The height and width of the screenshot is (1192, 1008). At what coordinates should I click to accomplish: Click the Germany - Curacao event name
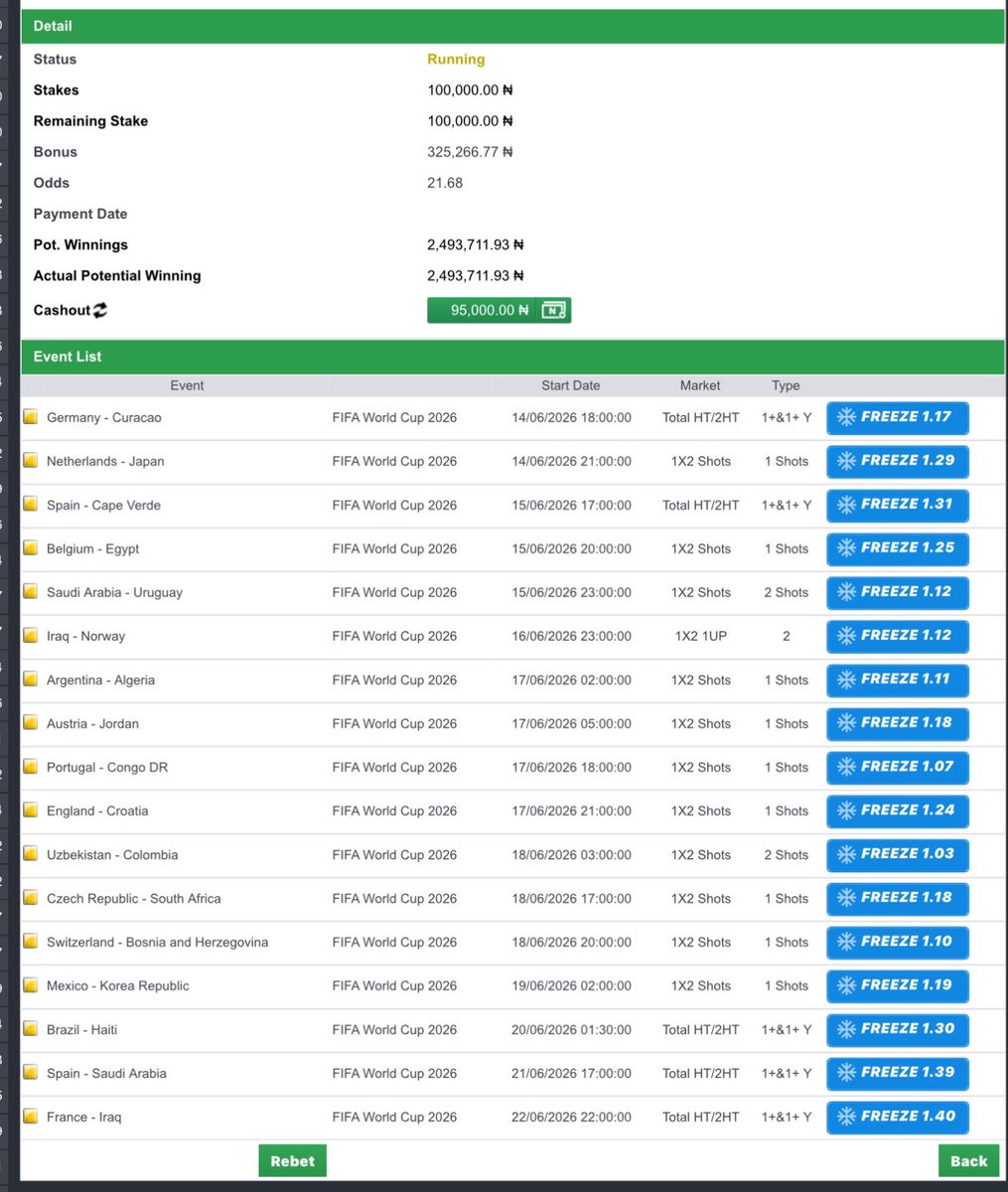[x=104, y=417]
